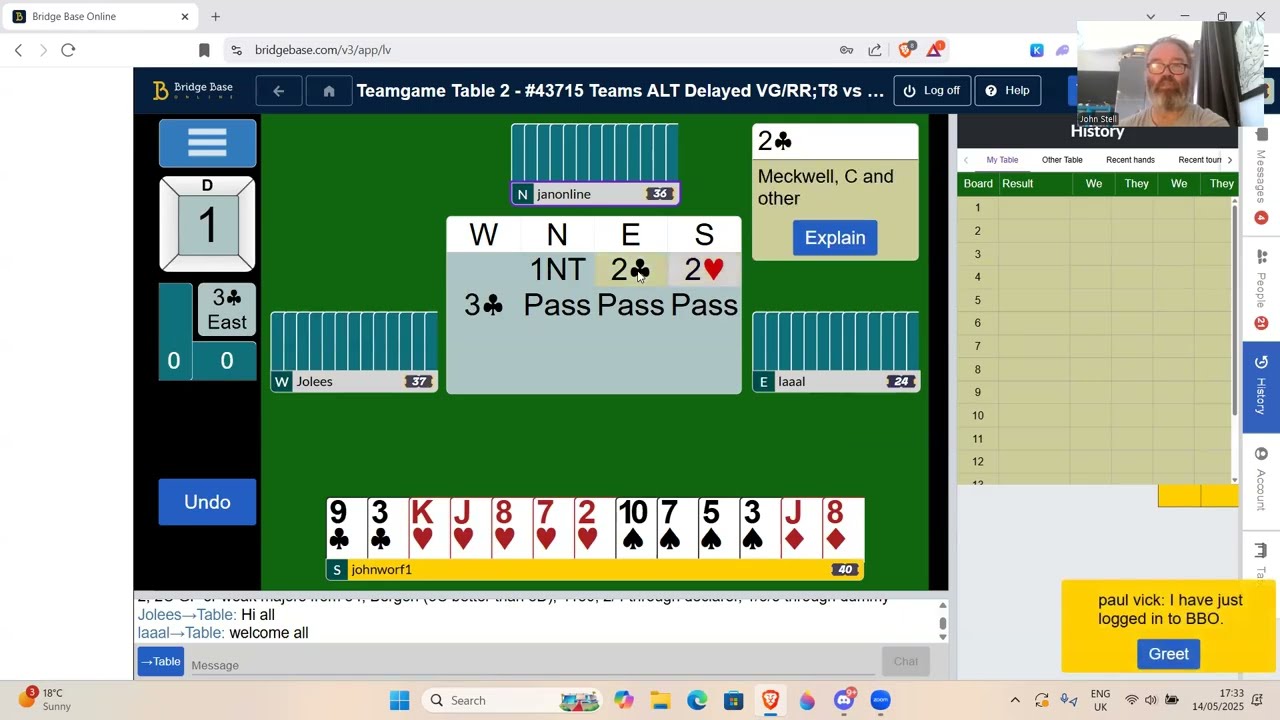Click the 3 clubs bid in auction
Screen dimensions: 1280x720
(x=484, y=305)
